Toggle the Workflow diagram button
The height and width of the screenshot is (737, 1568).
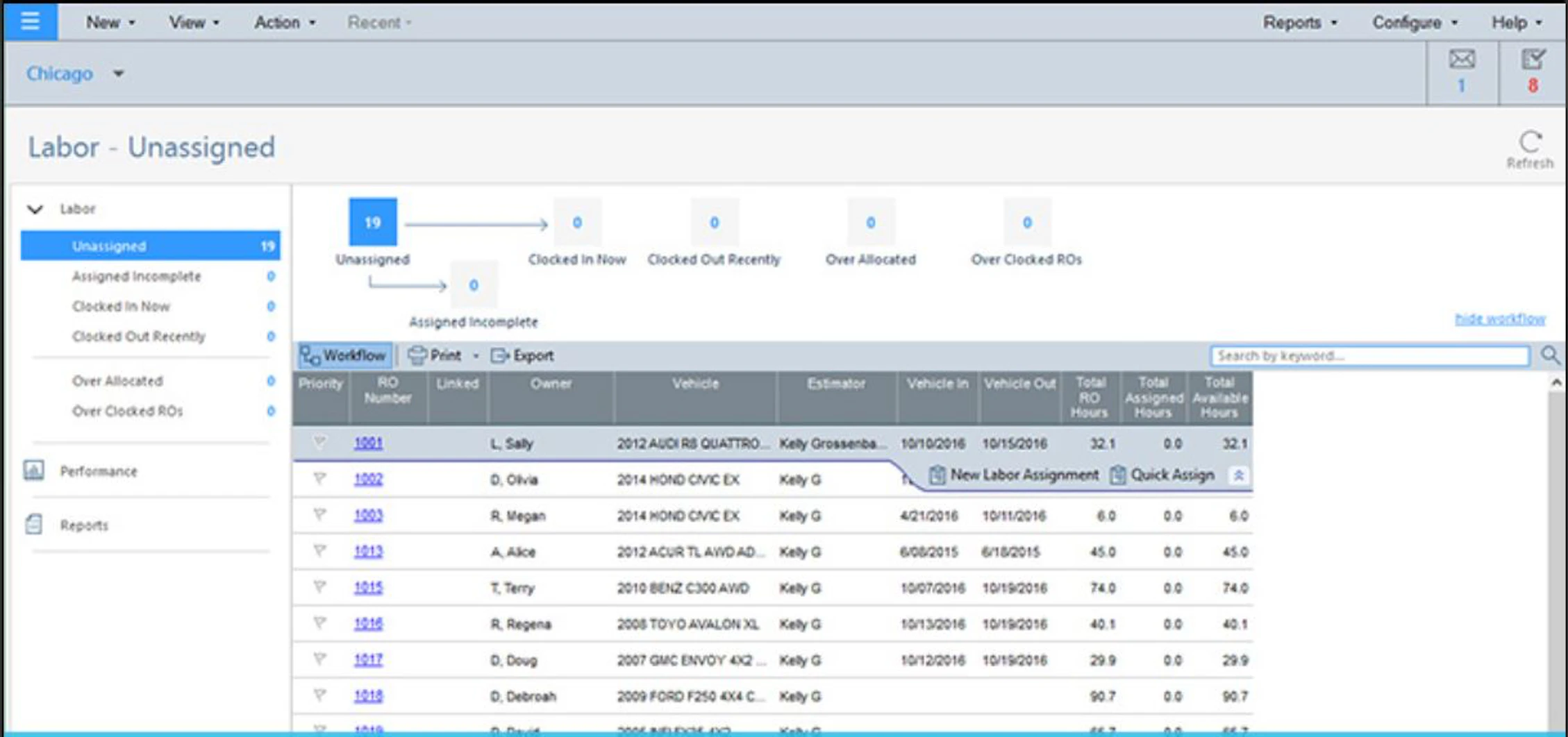click(344, 355)
